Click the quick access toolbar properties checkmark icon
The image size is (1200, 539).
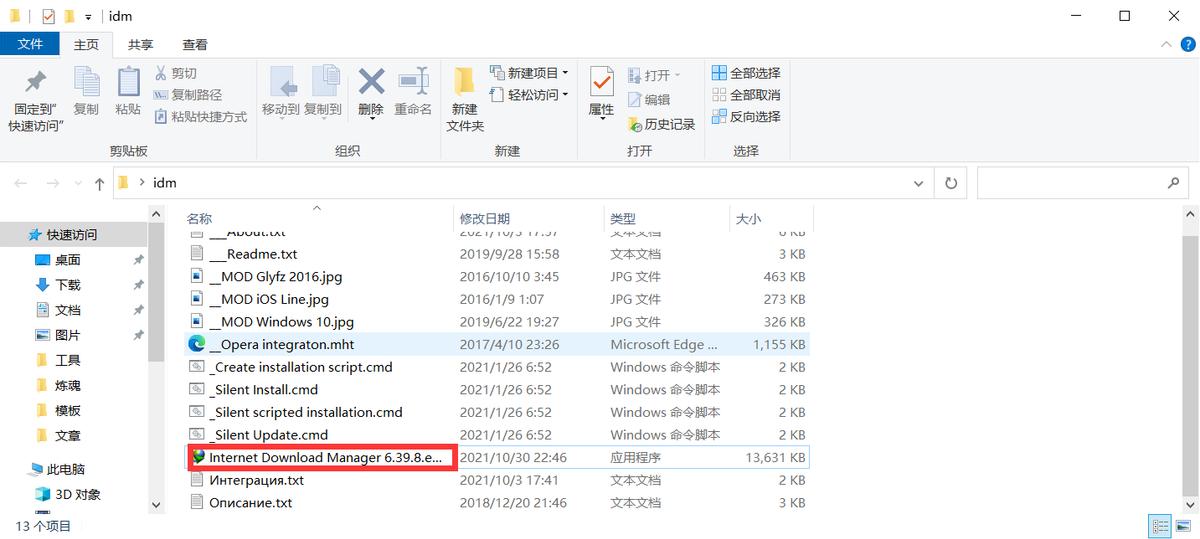pyautogui.click(x=47, y=16)
